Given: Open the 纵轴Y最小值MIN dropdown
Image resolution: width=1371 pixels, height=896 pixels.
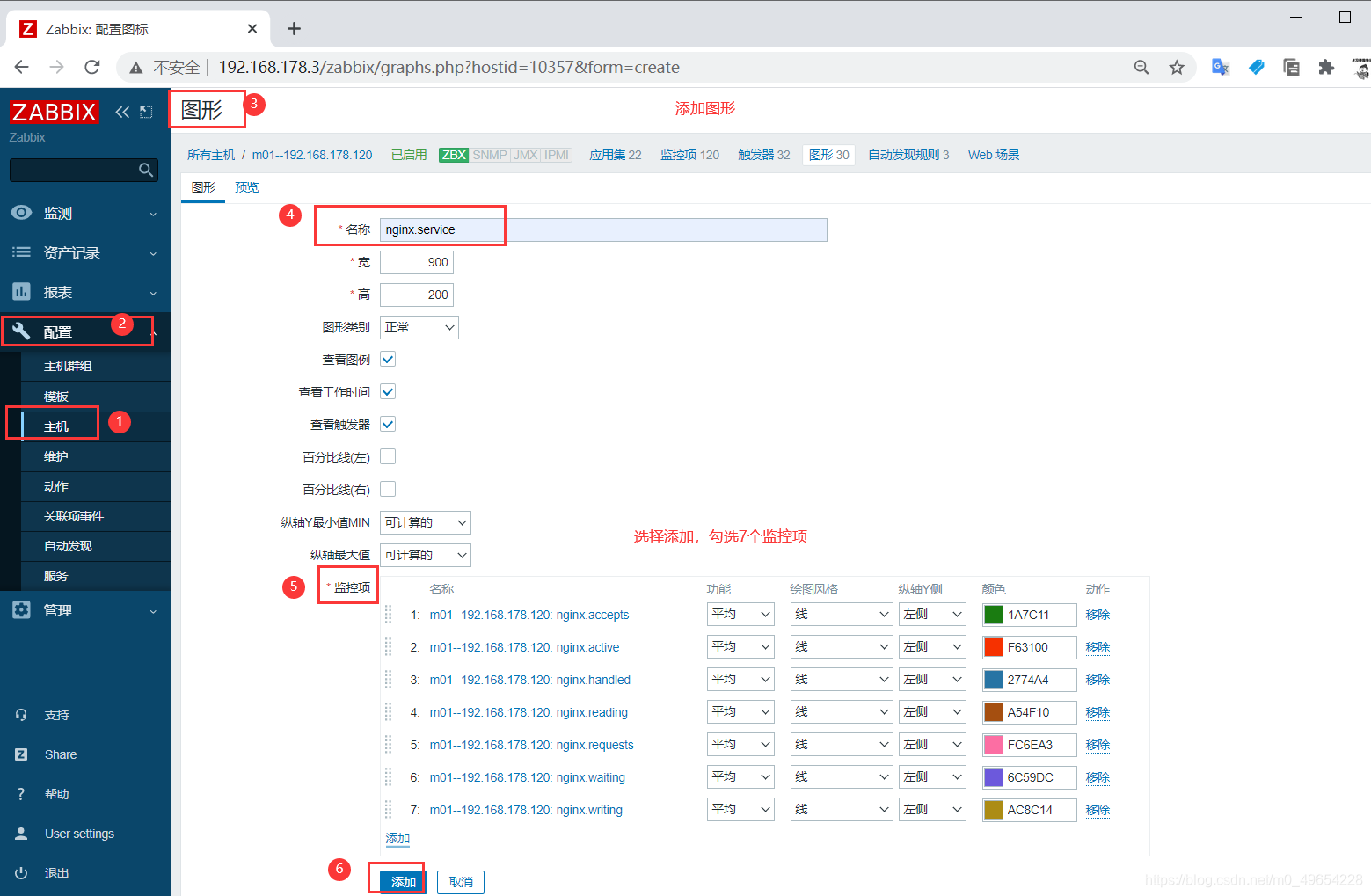Looking at the screenshot, I should (x=426, y=522).
